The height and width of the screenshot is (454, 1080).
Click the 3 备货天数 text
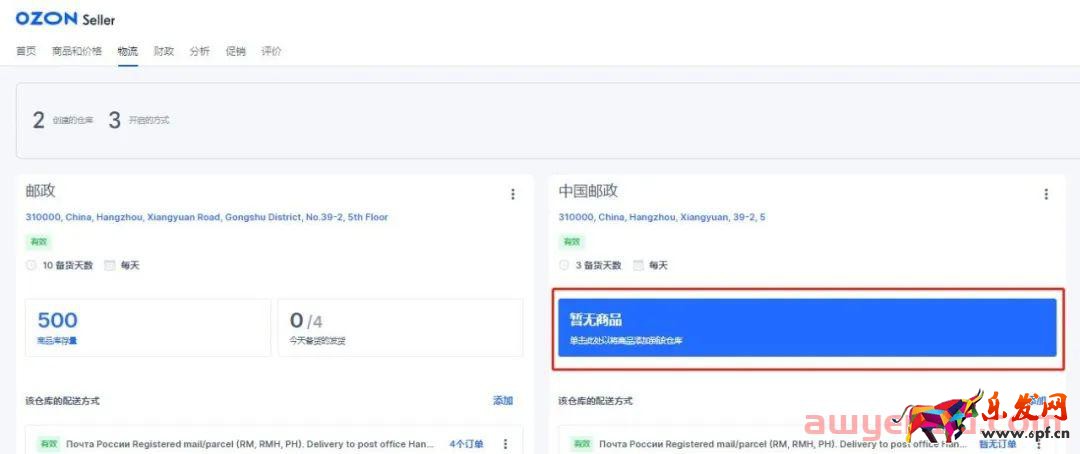pyautogui.click(x=599, y=265)
